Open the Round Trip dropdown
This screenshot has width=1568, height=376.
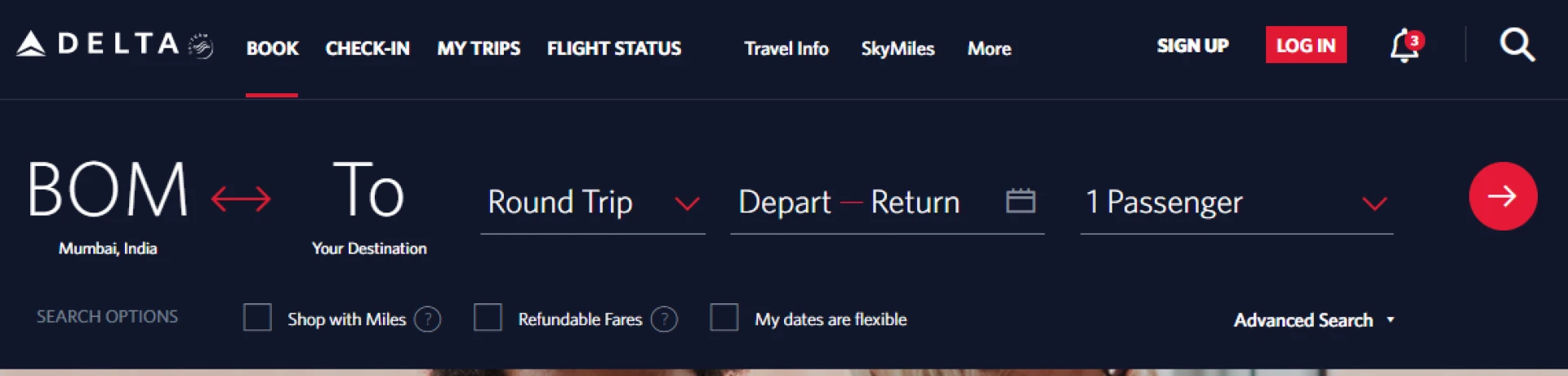pos(593,203)
